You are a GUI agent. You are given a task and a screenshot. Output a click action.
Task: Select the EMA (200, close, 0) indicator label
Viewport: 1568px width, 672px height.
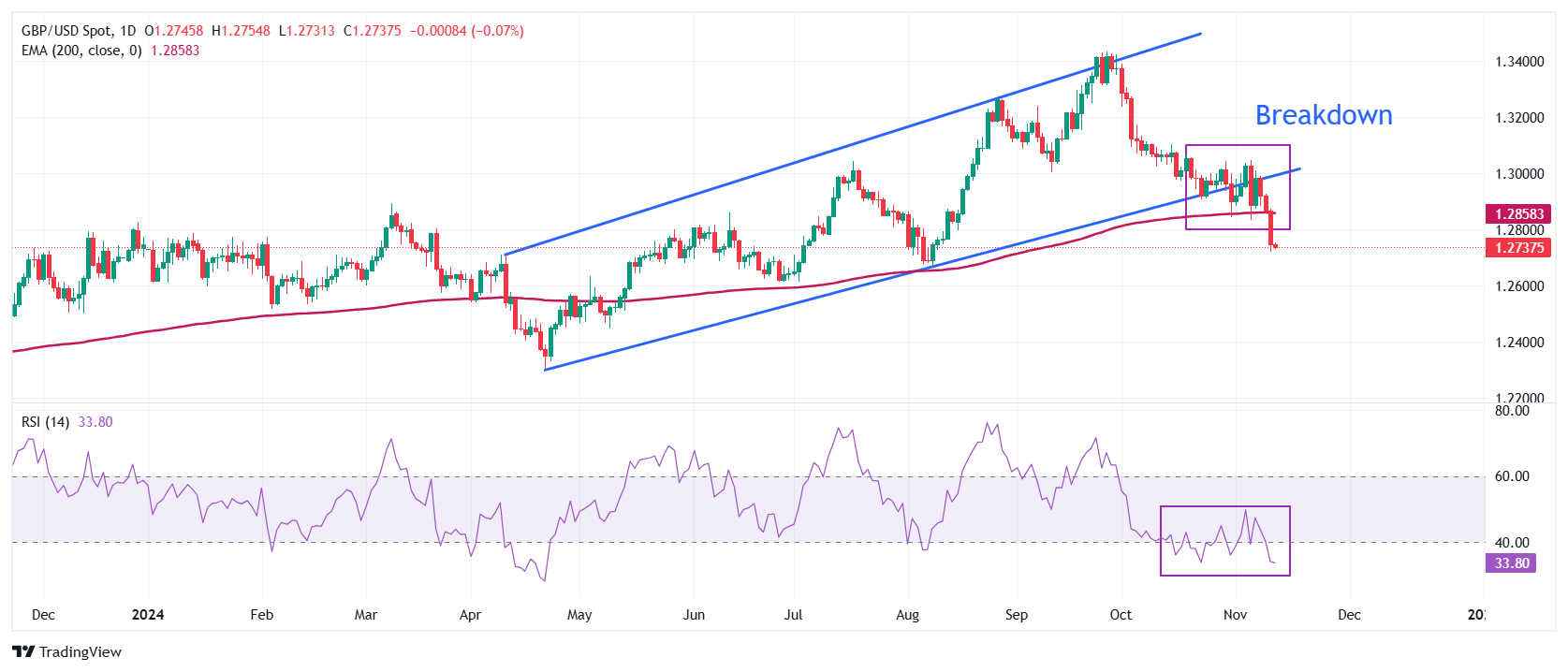[81, 51]
